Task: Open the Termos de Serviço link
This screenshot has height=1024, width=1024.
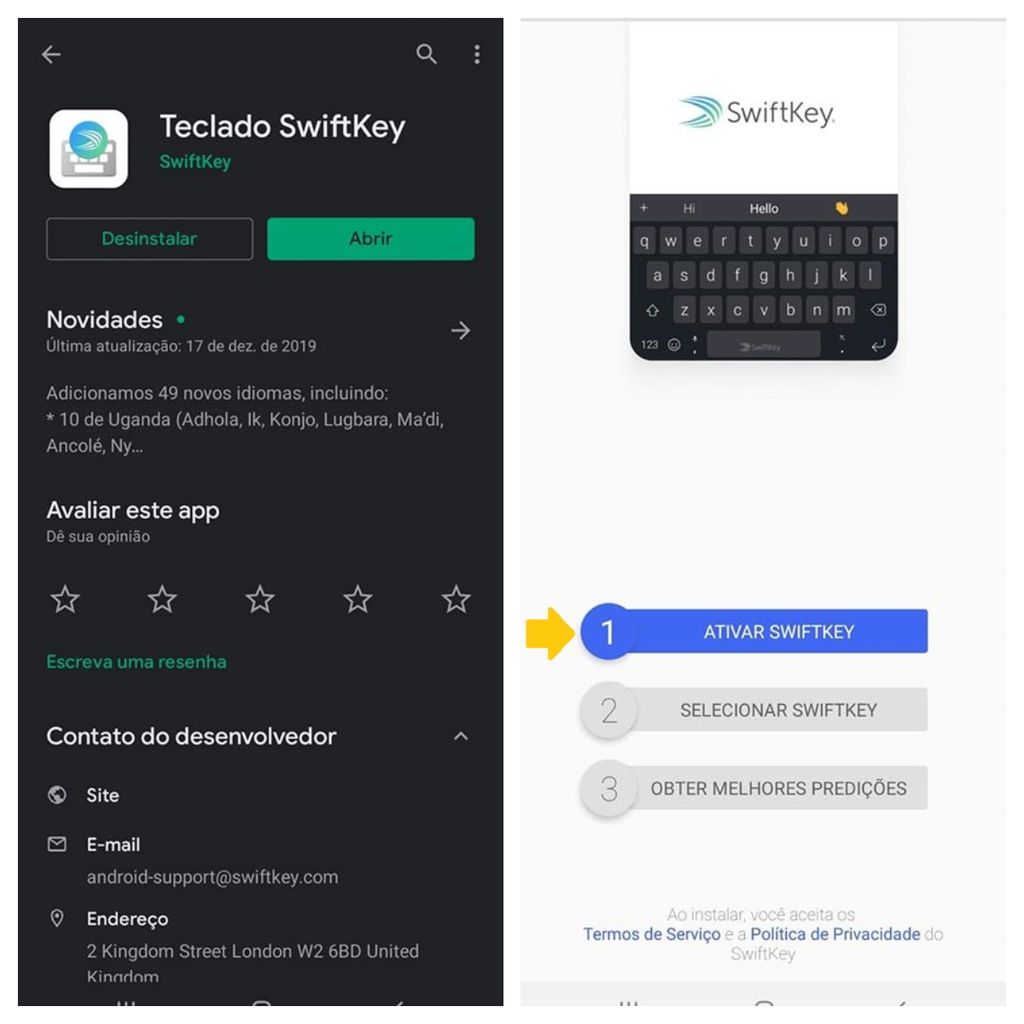Action: pyautogui.click(x=652, y=935)
